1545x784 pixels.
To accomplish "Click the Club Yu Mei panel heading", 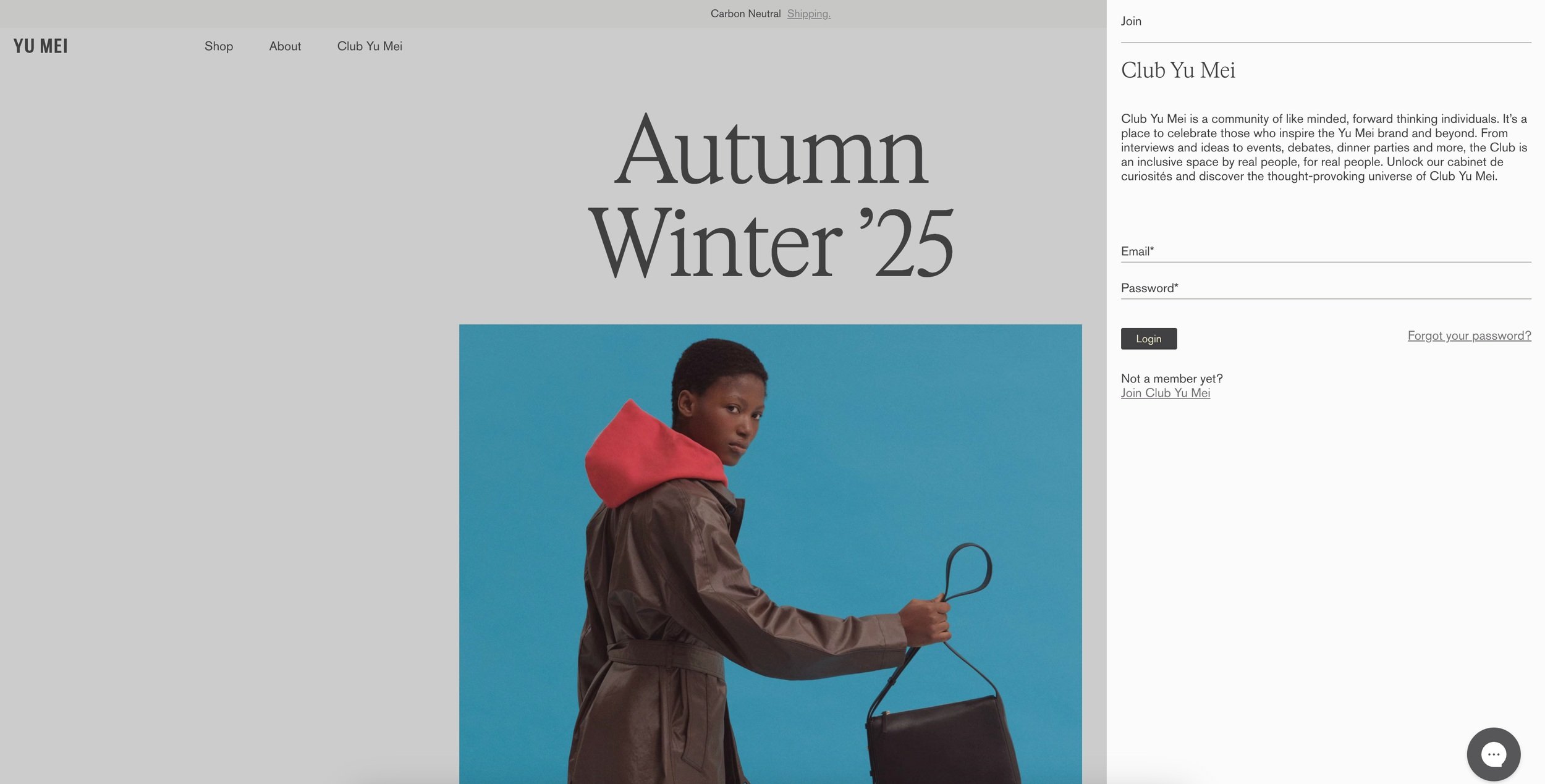I will (1178, 70).
